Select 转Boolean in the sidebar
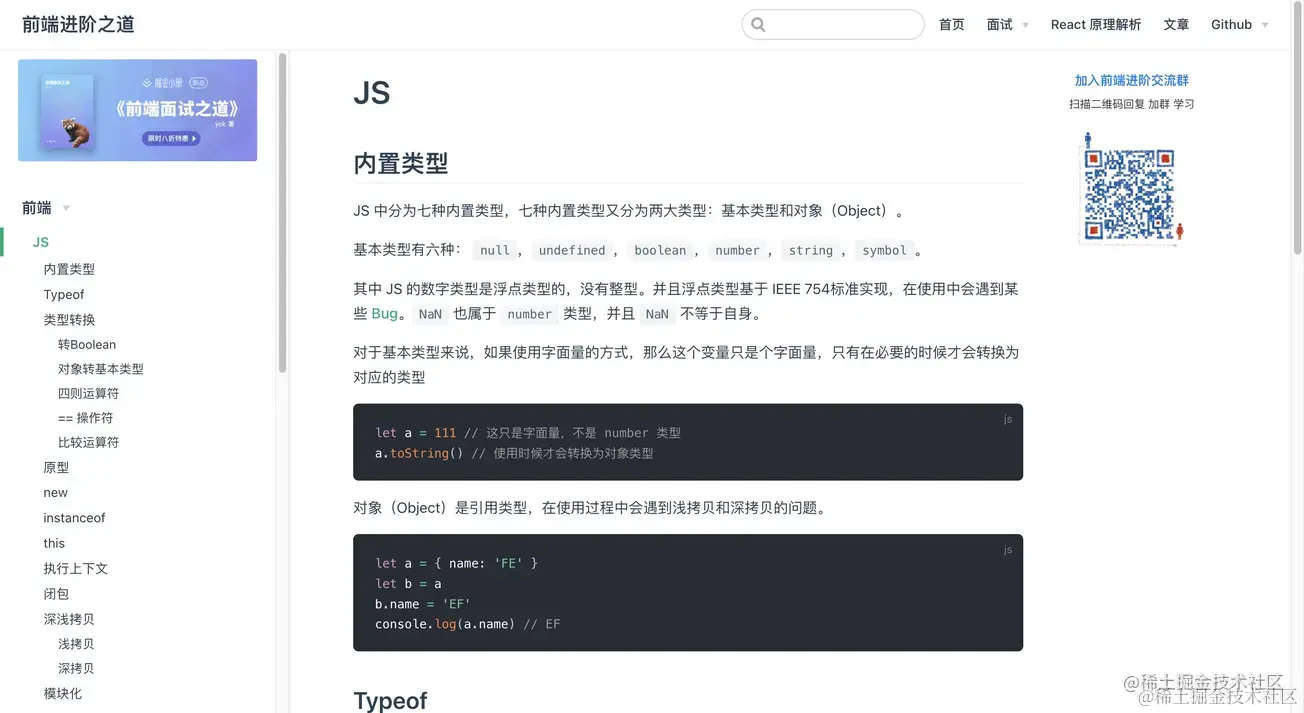 pyautogui.click(x=86, y=344)
